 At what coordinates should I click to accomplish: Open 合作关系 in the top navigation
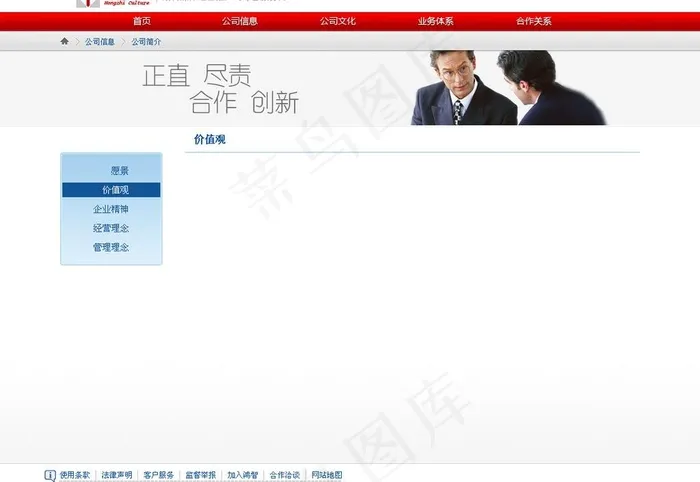[x=534, y=21]
